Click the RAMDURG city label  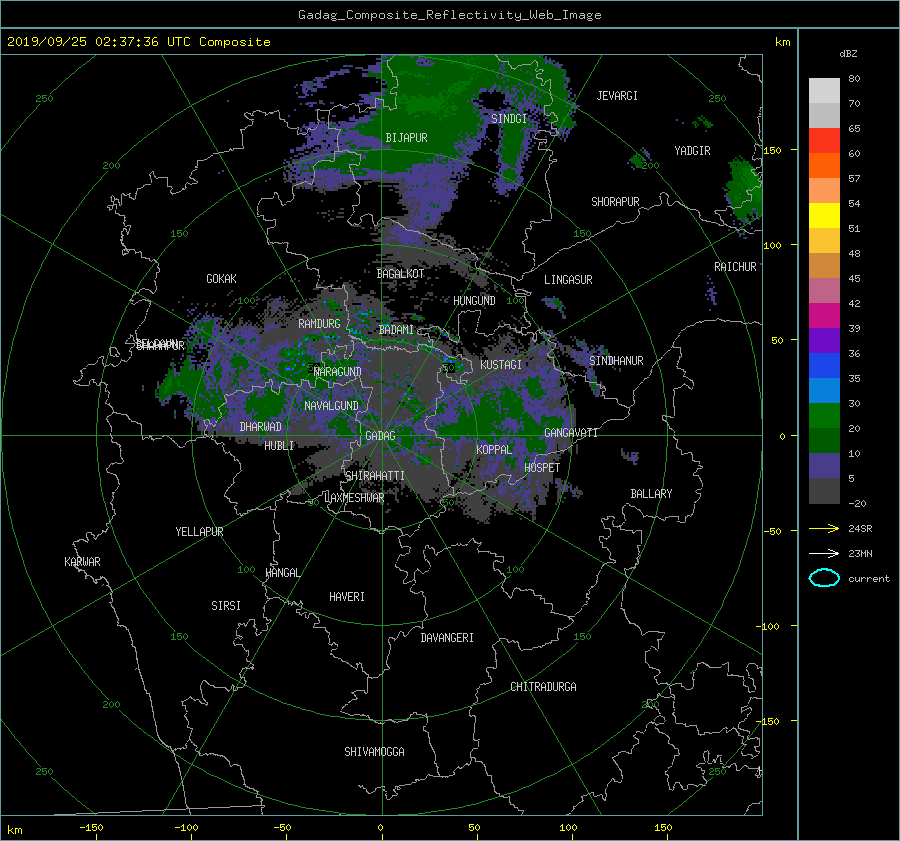(319, 324)
